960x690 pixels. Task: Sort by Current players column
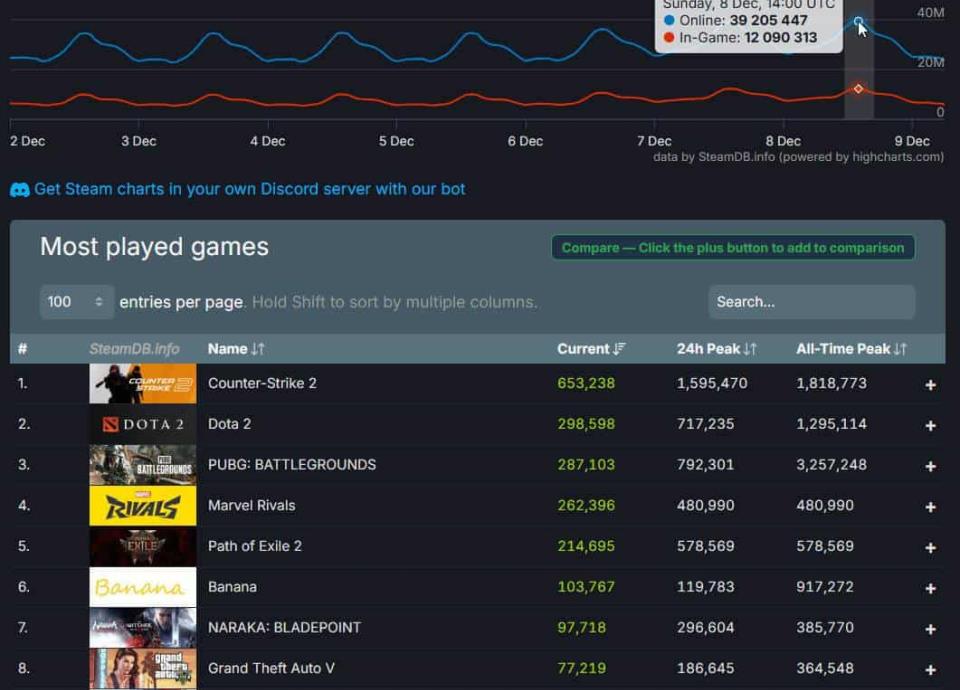tap(590, 349)
